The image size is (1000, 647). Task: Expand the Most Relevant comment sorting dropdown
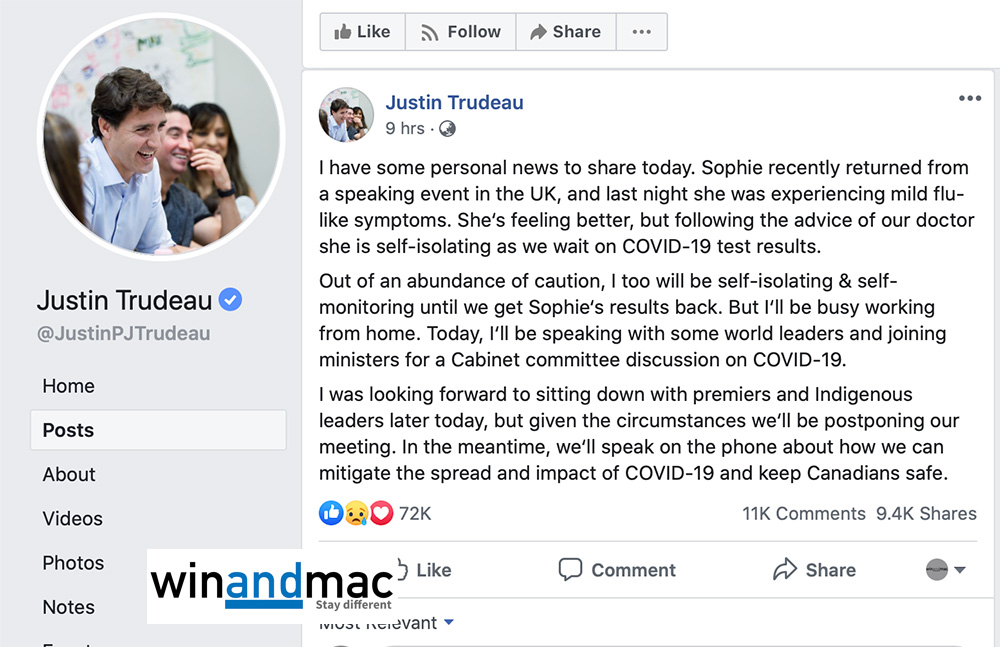point(448,623)
